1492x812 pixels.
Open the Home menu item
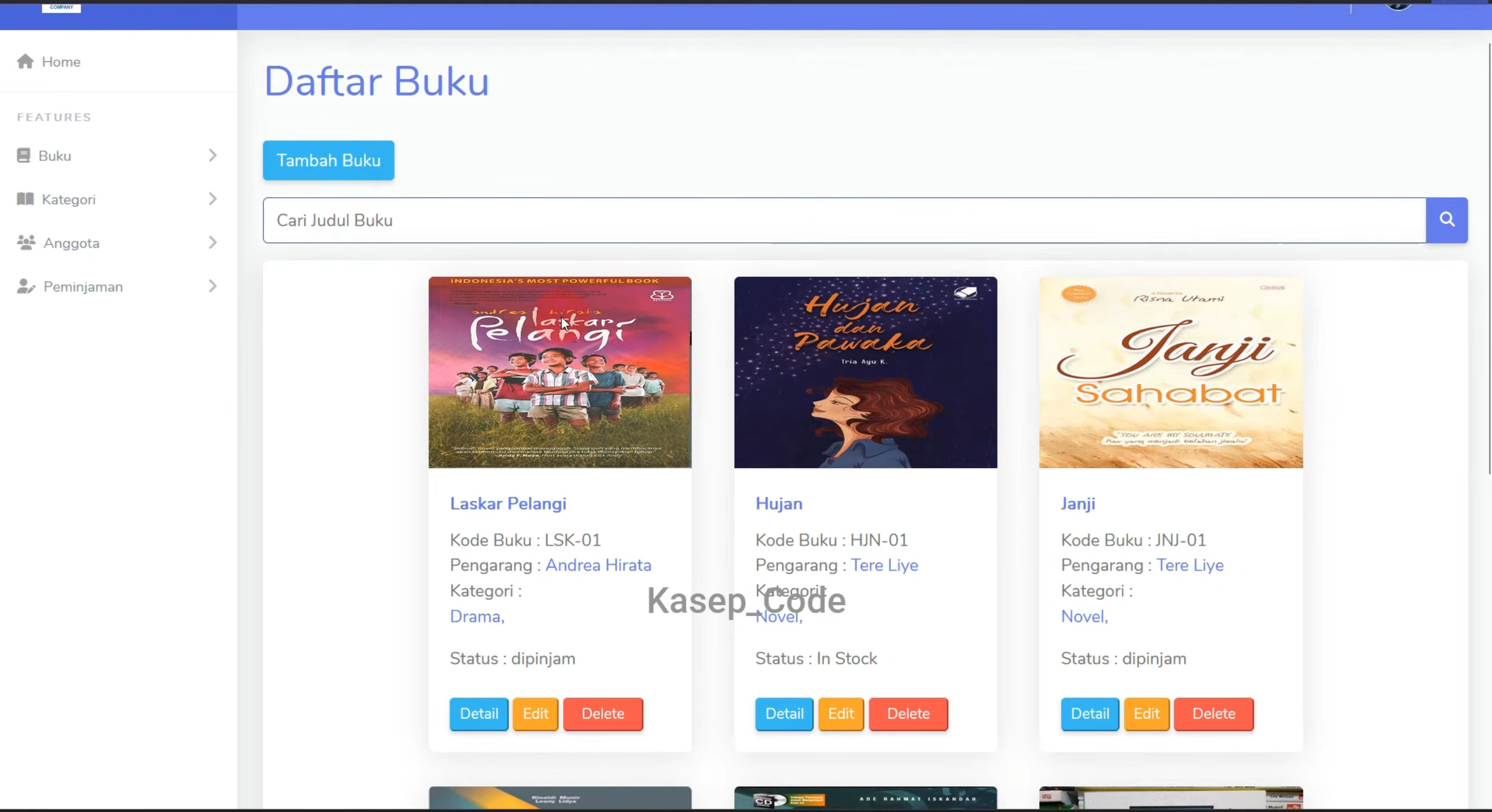point(118,62)
